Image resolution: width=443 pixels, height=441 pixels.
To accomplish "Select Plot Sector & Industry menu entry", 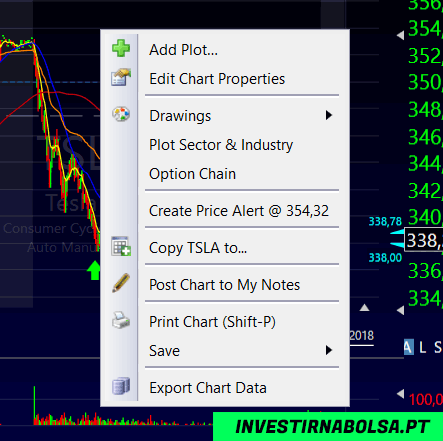I will [x=221, y=145].
